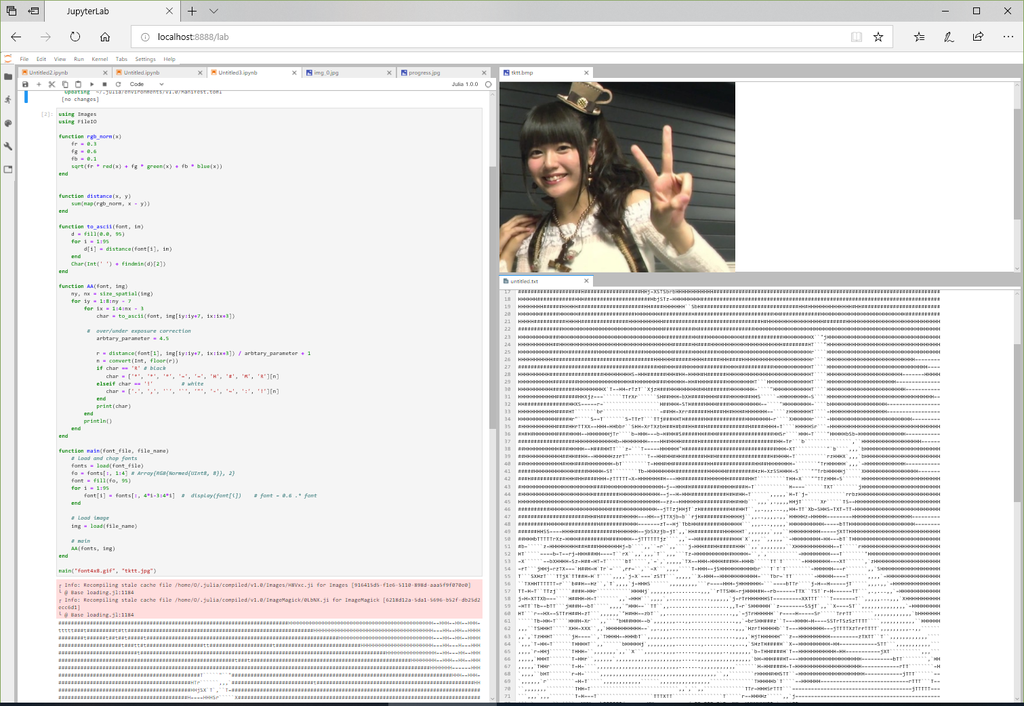
Task: Open the cell type dropdown showing Code
Action: click(x=146, y=84)
